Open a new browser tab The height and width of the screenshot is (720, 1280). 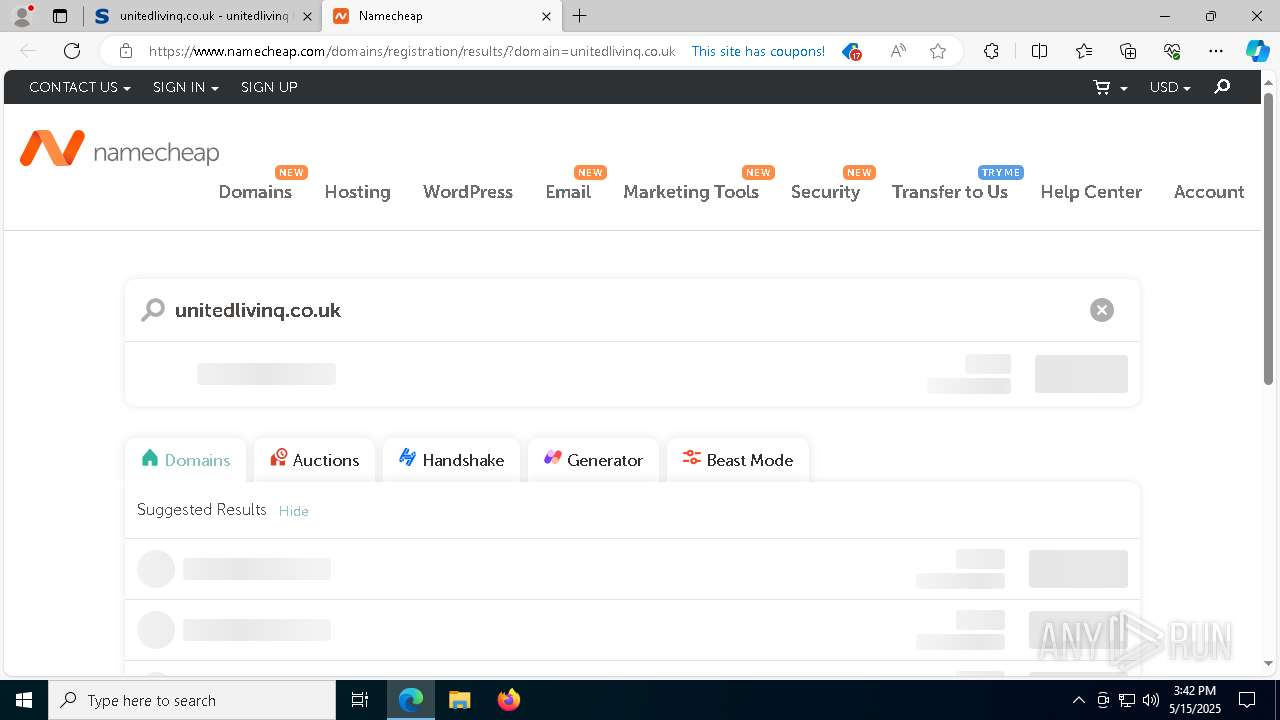(580, 16)
